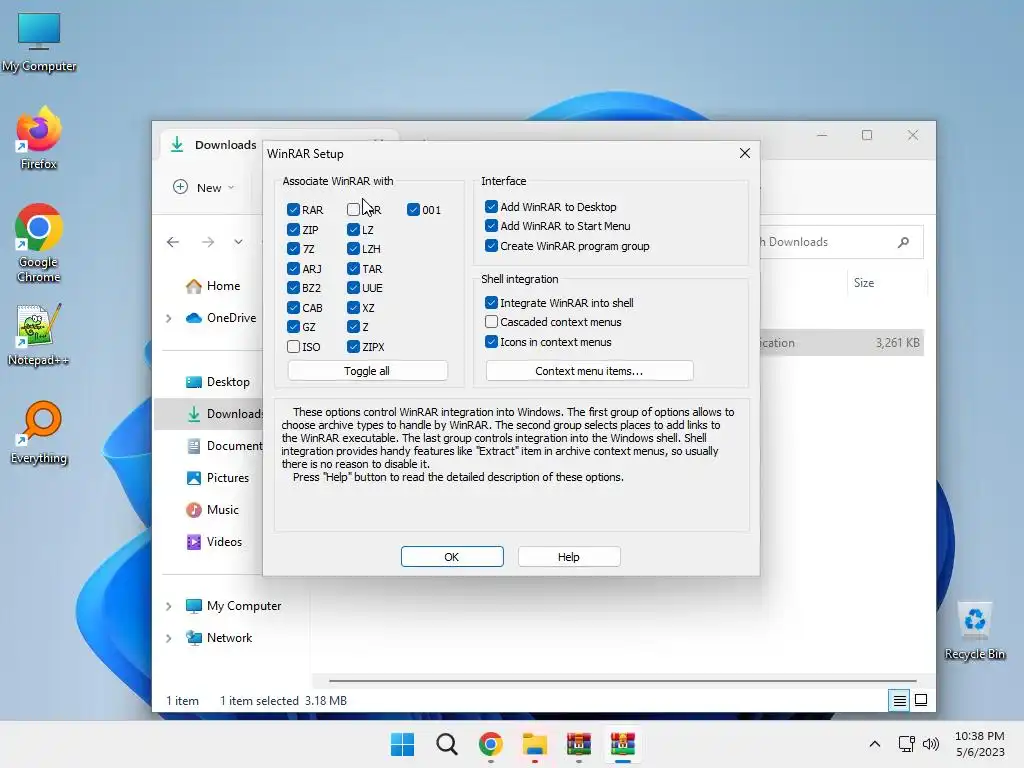
Task: Open network status in system tray
Action: tap(906, 744)
